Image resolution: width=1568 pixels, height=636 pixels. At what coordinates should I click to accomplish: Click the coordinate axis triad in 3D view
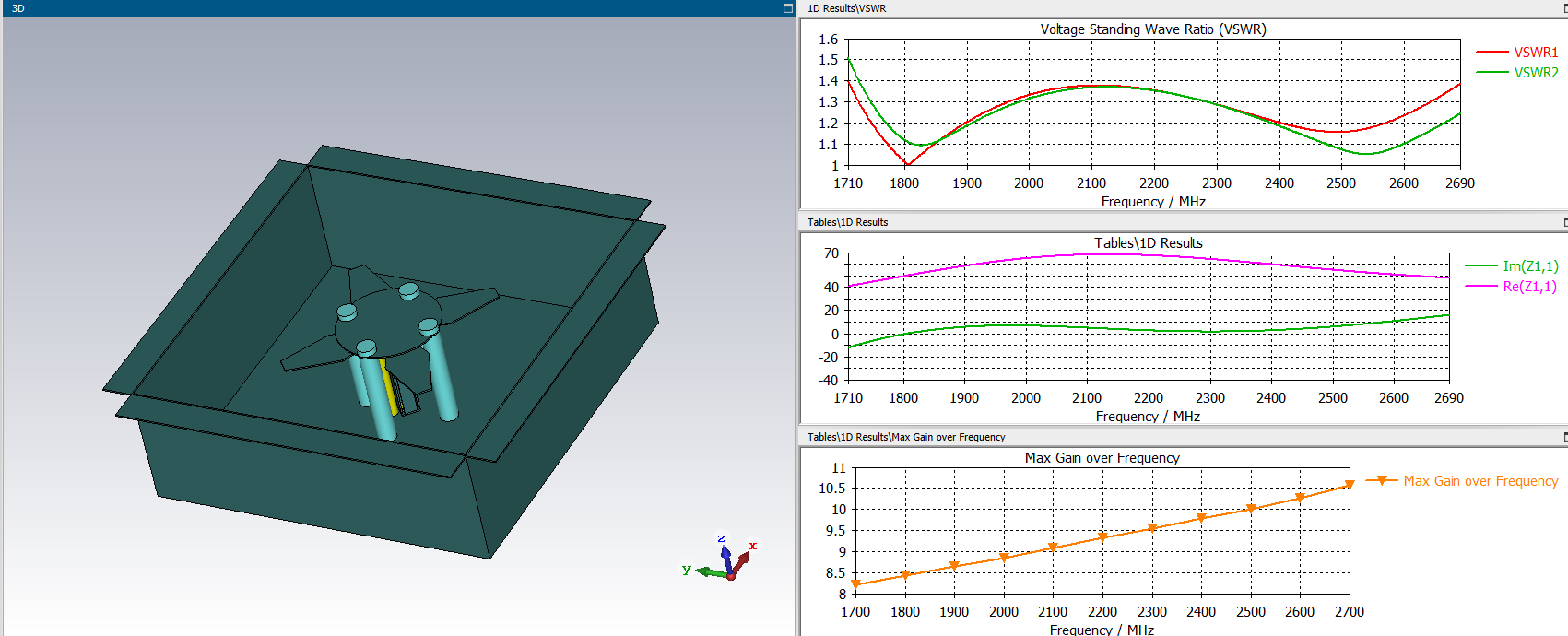[x=727, y=561]
